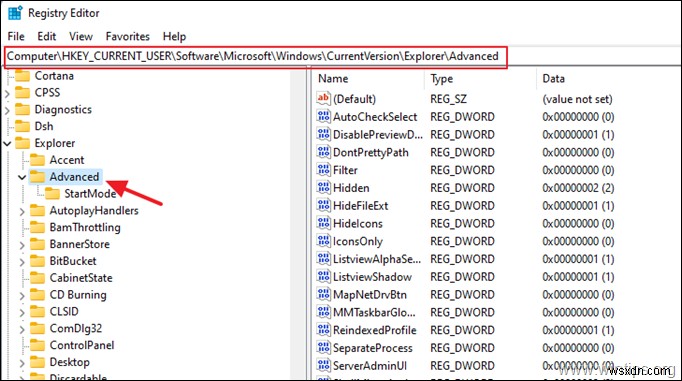Viewport: 682px width, 381px height.
Task: Select the ReindexedProfile value name
Action: tap(374, 330)
